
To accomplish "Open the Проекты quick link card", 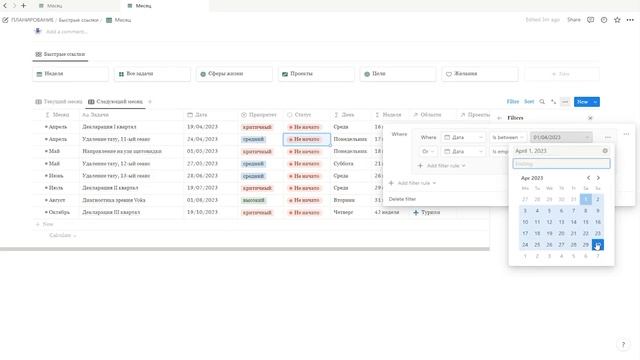I will point(316,74).
